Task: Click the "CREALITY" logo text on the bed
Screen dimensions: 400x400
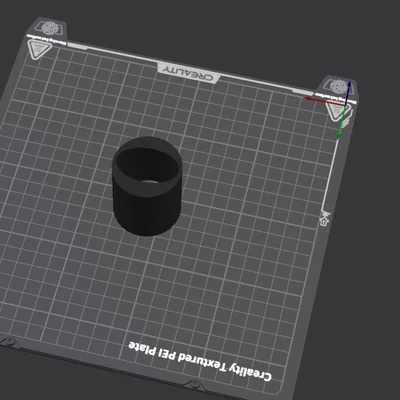Action: [189, 74]
